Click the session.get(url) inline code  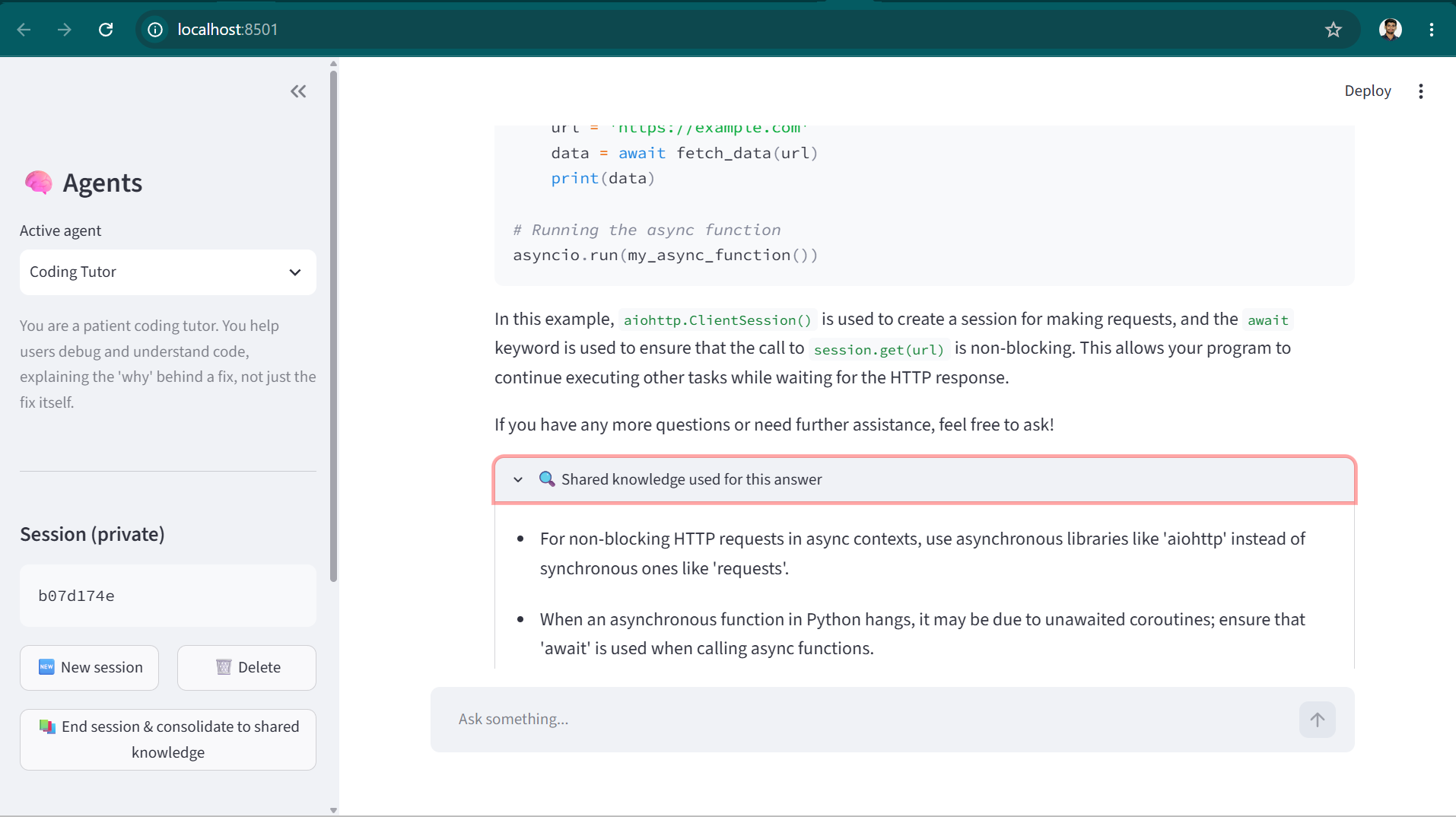pos(879,350)
